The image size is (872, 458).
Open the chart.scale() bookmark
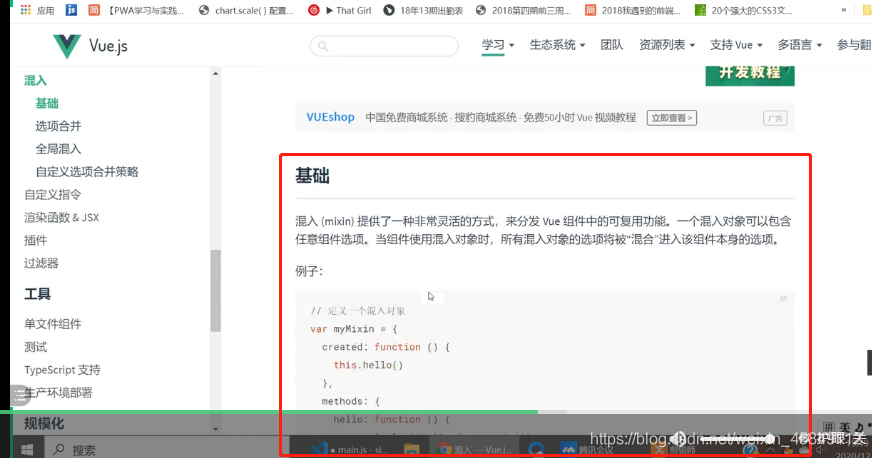pyautogui.click(x=246, y=11)
